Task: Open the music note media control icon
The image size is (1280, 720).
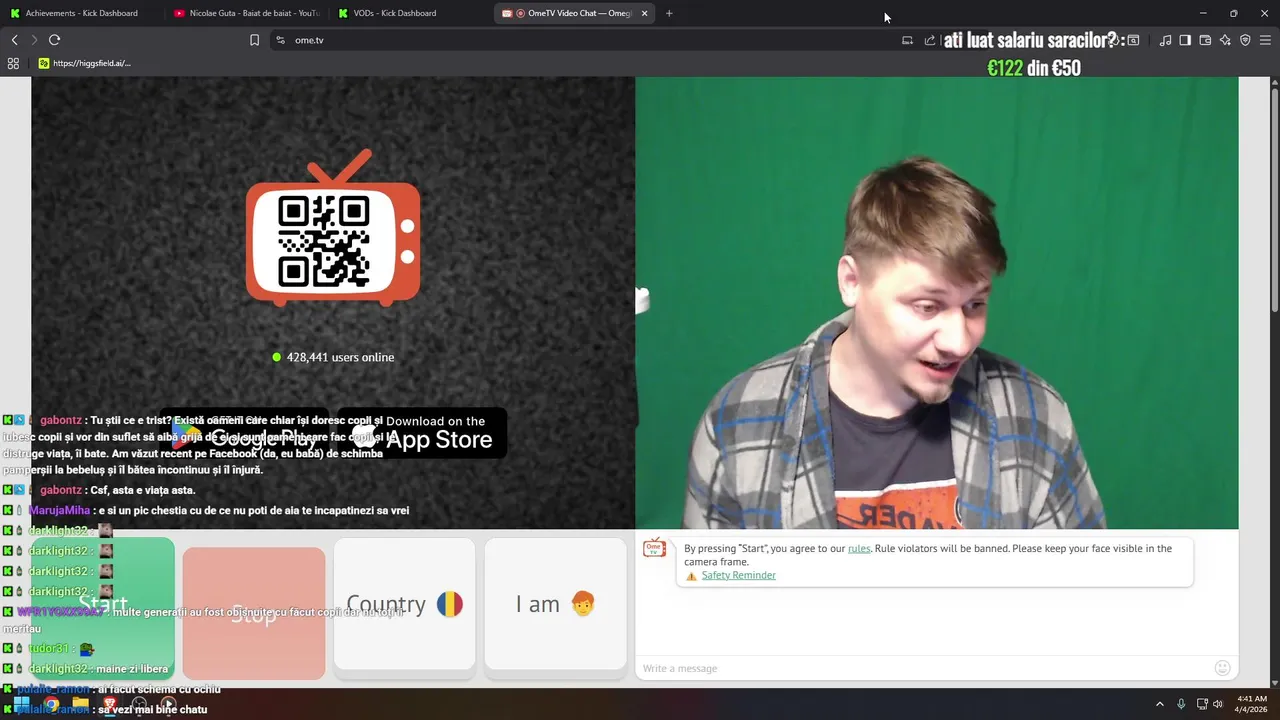Action: tap(1165, 40)
